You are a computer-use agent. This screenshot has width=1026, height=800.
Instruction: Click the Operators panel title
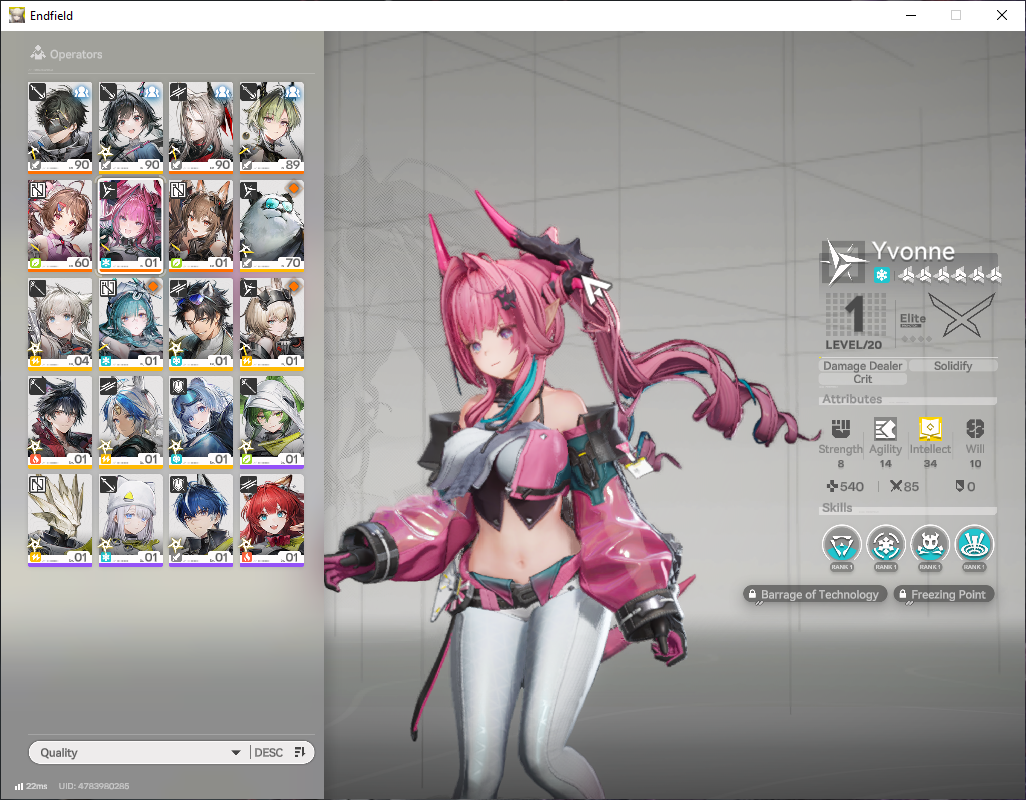coord(76,54)
